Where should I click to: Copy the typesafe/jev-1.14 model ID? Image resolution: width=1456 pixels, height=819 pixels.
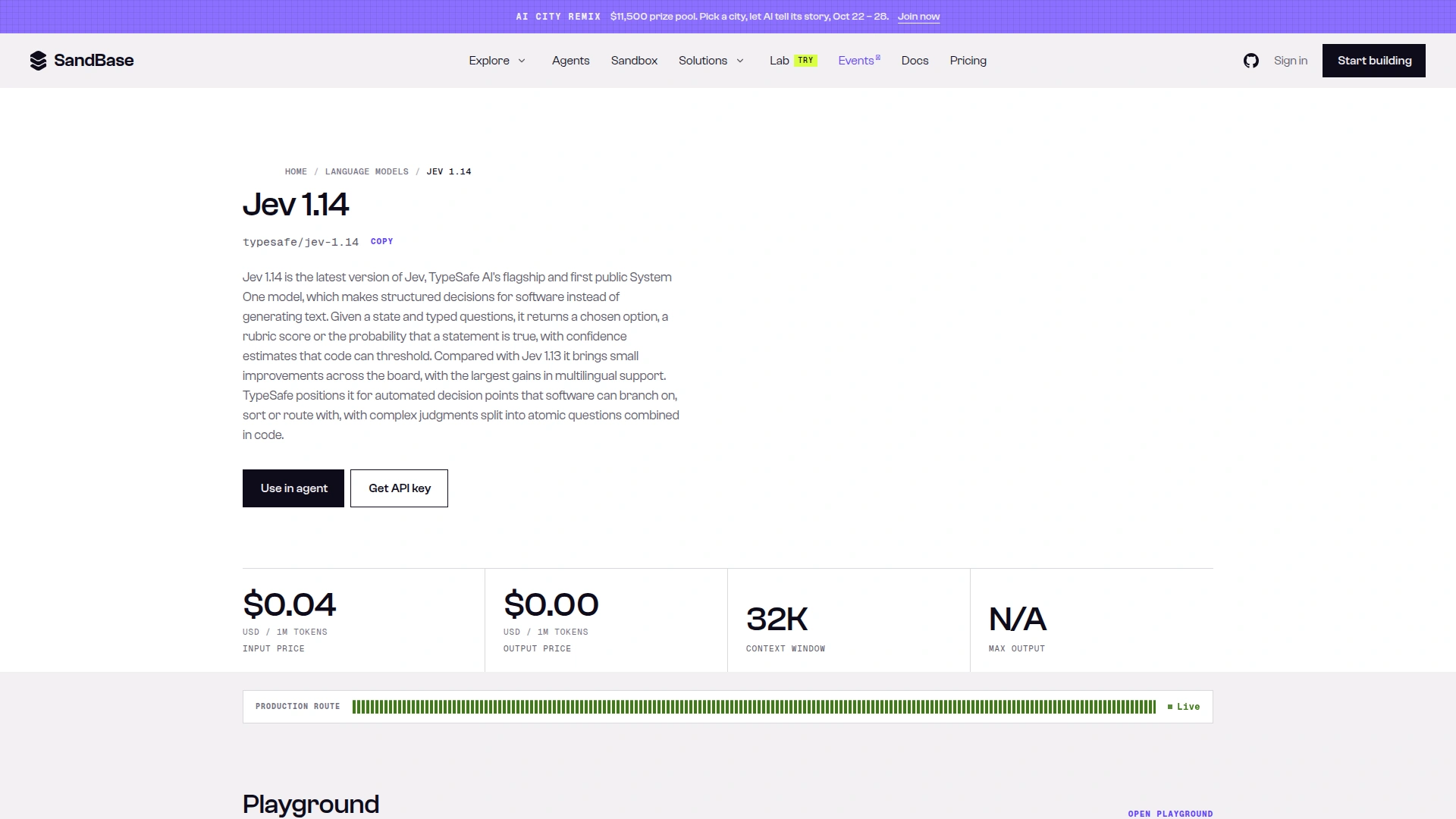click(x=381, y=242)
